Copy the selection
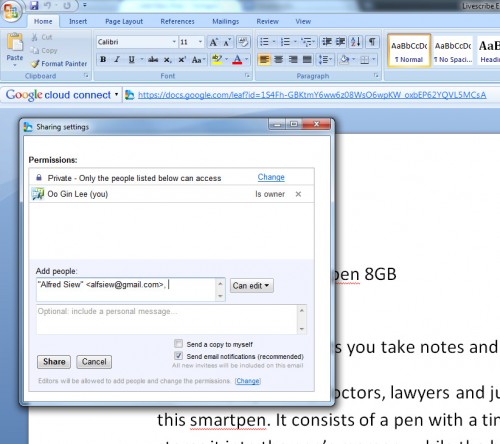 pos(44,50)
